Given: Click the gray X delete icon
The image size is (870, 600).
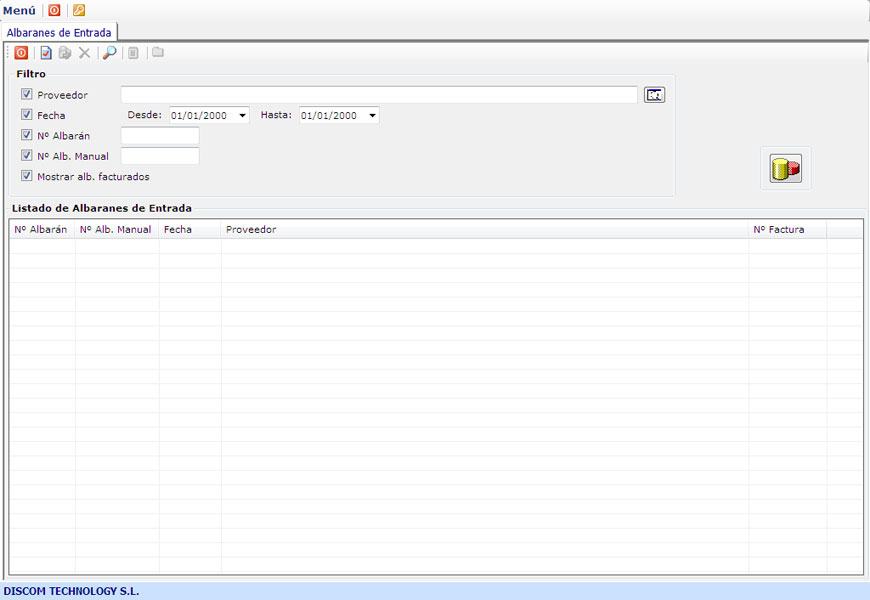Looking at the screenshot, I should tap(85, 53).
